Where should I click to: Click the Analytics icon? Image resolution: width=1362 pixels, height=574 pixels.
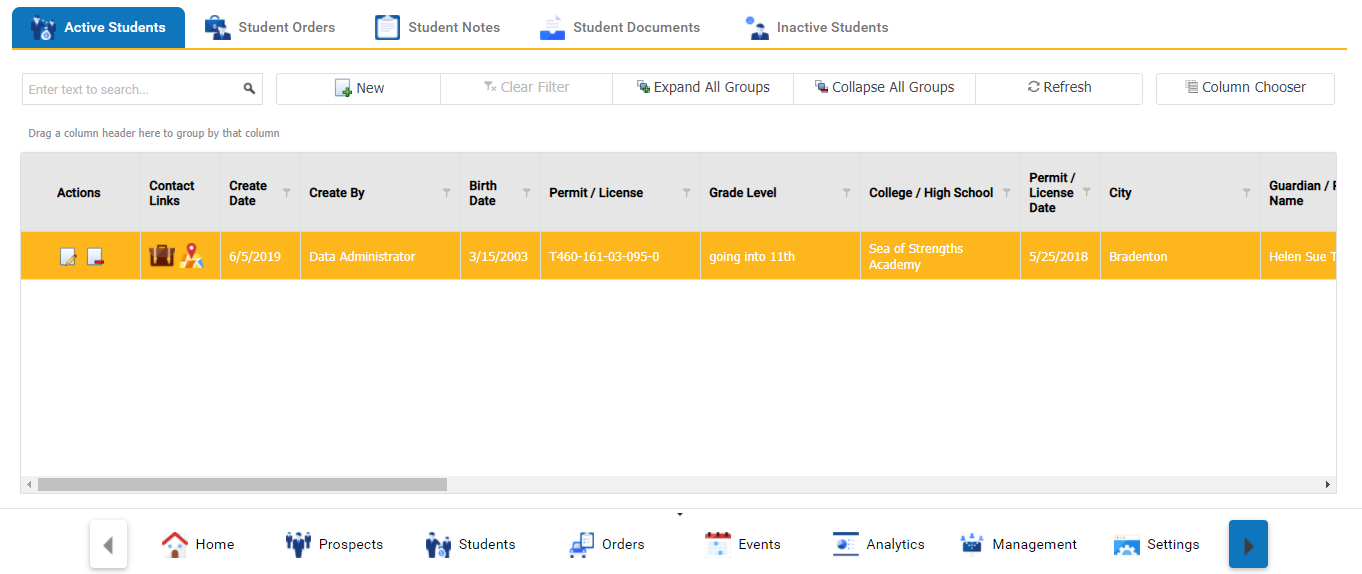click(846, 544)
